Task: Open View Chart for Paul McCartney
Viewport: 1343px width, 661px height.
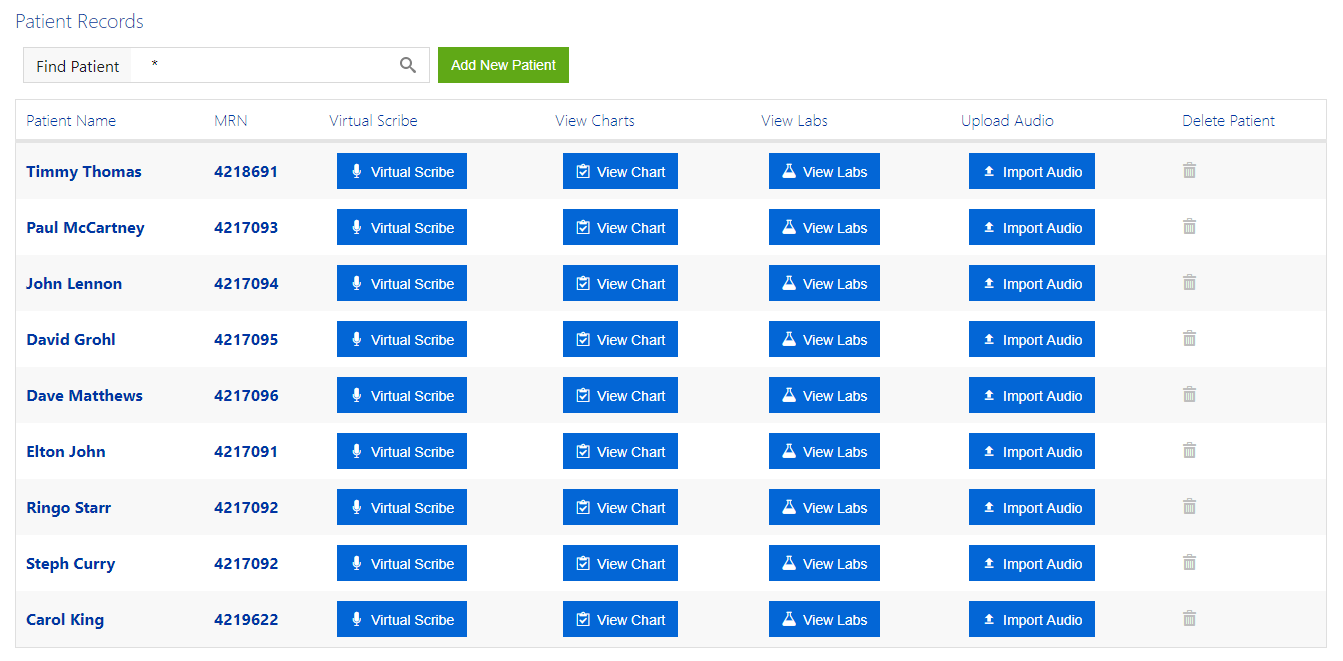Action: [x=620, y=227]
